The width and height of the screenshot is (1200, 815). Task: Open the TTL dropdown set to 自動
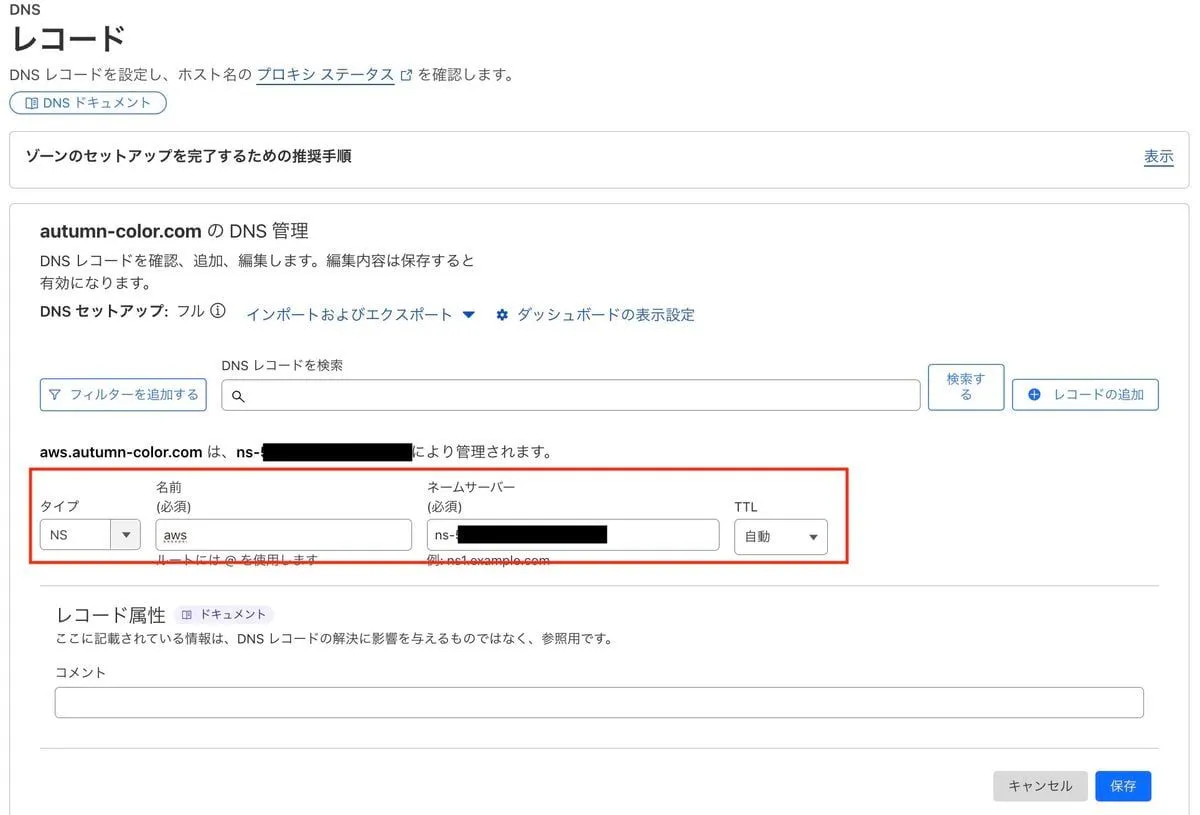click(x=780, y=536)
